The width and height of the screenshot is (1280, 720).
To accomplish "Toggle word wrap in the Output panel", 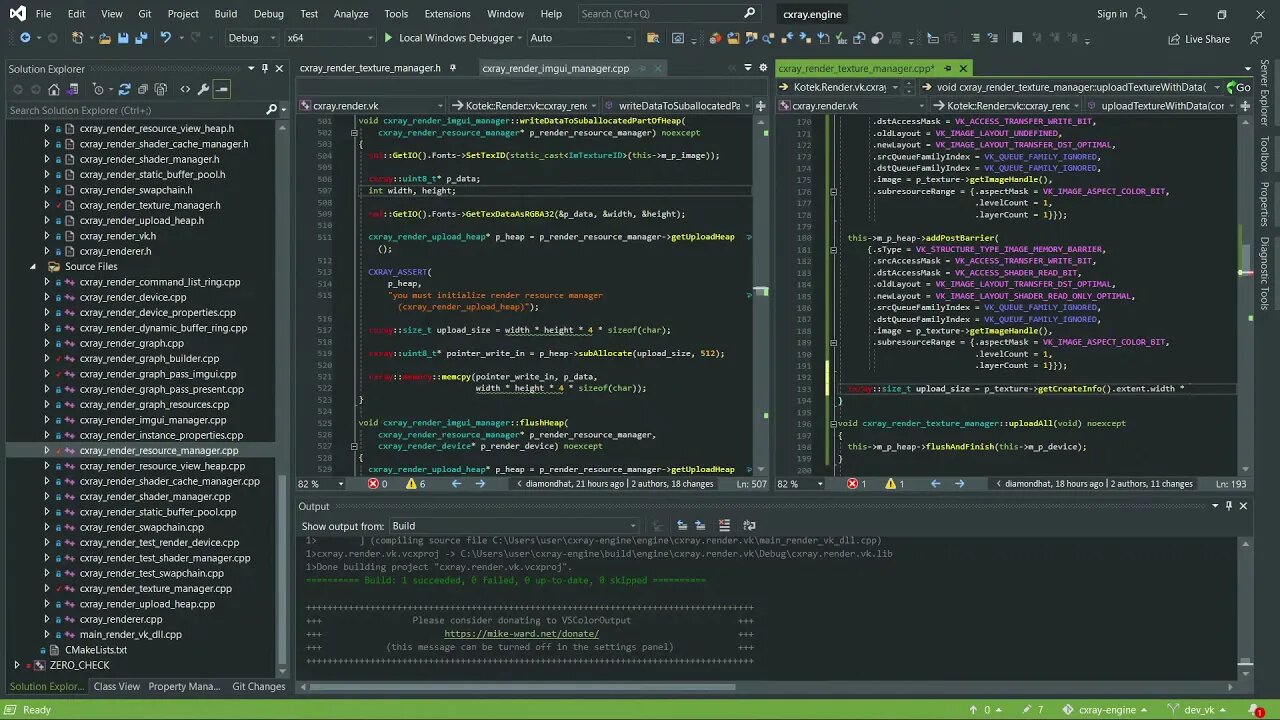I will (x=749, y=526).
